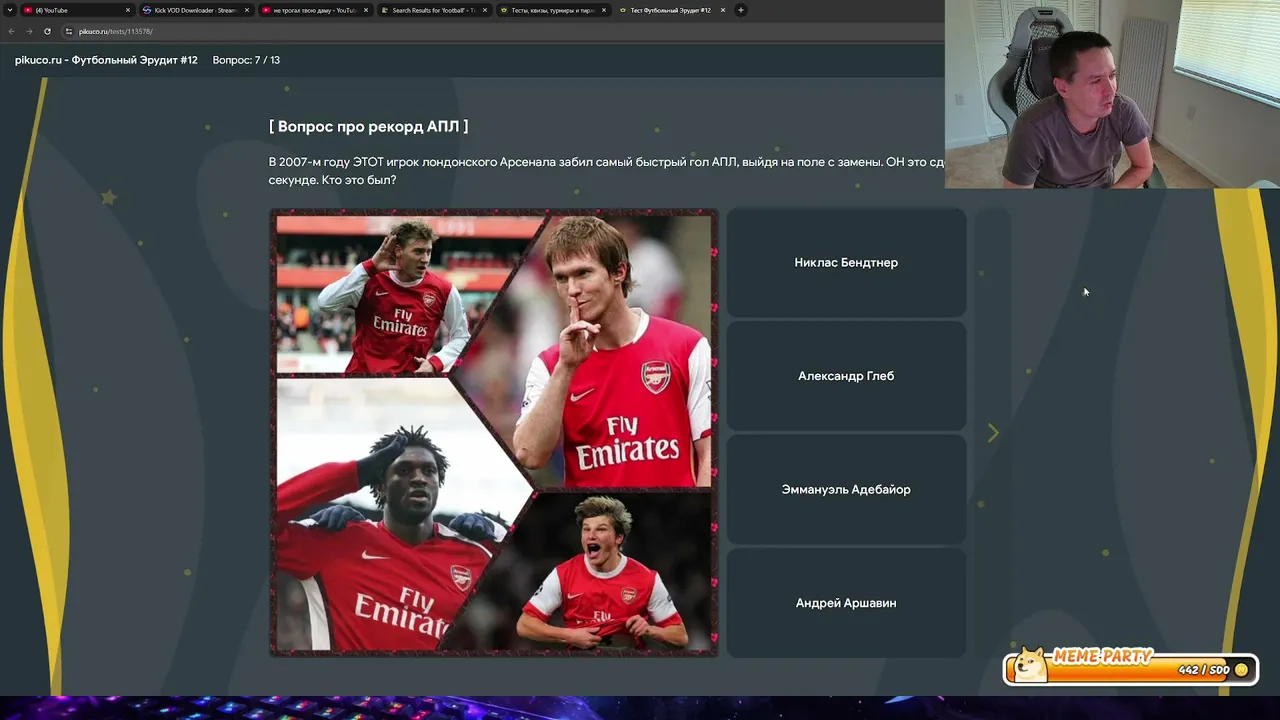This screenshot has height=720, width=1280.
Task: Go to next question with yellow arrow
Action: pos(993,433)
